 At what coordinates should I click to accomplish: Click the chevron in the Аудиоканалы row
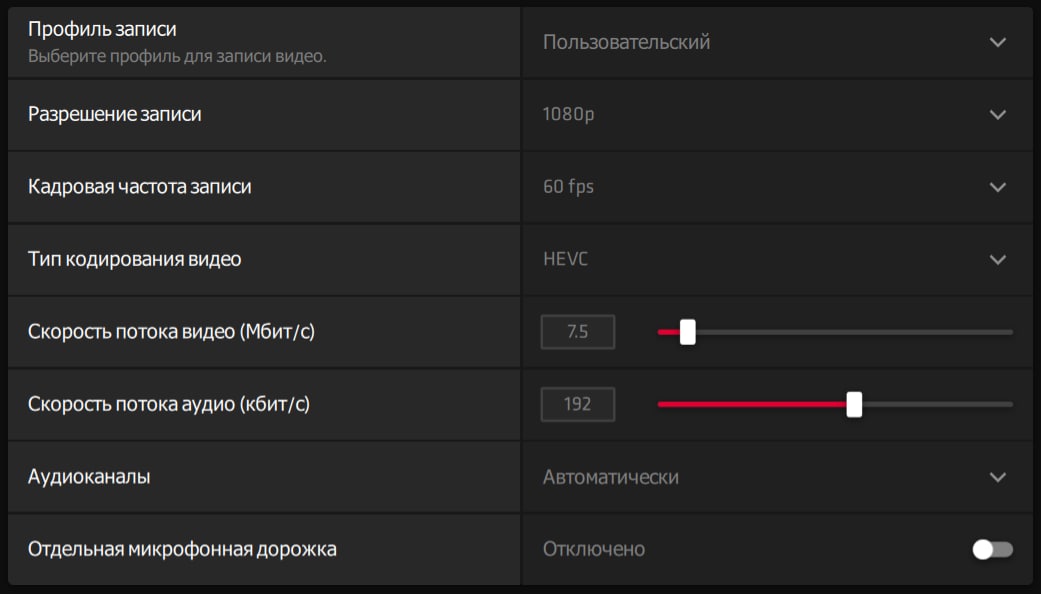click(x=997, y=477)
